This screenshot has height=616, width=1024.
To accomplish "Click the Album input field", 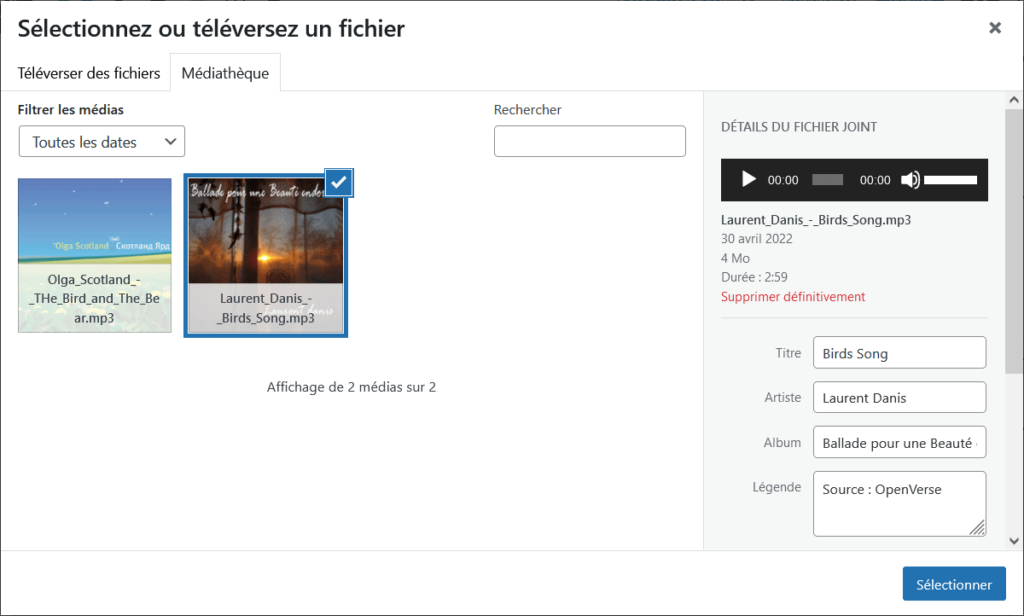I will pyautogui.click(x=899, y=443).
